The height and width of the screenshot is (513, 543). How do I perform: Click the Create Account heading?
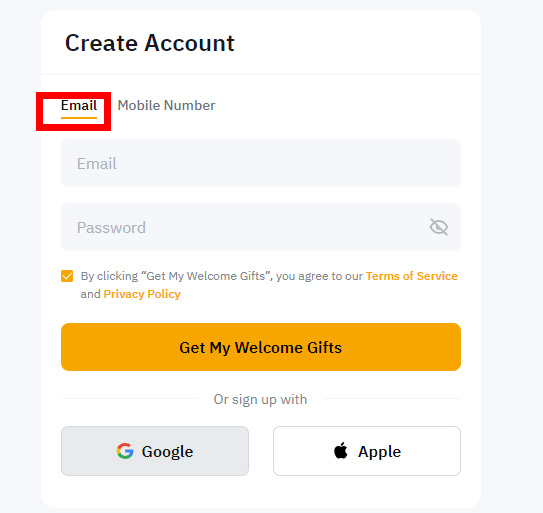(x=150, y=43)
